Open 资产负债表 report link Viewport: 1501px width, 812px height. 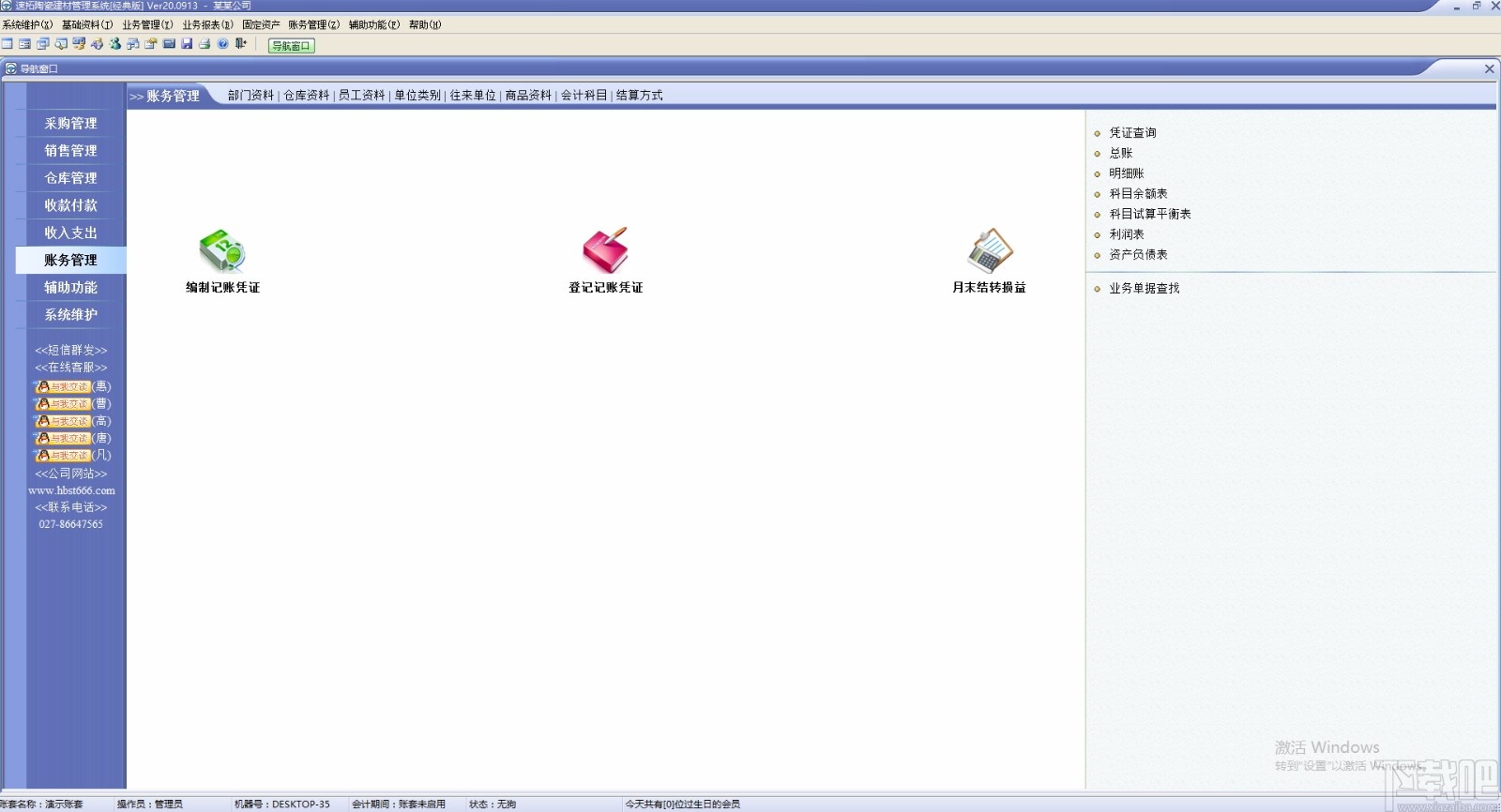1138,255
